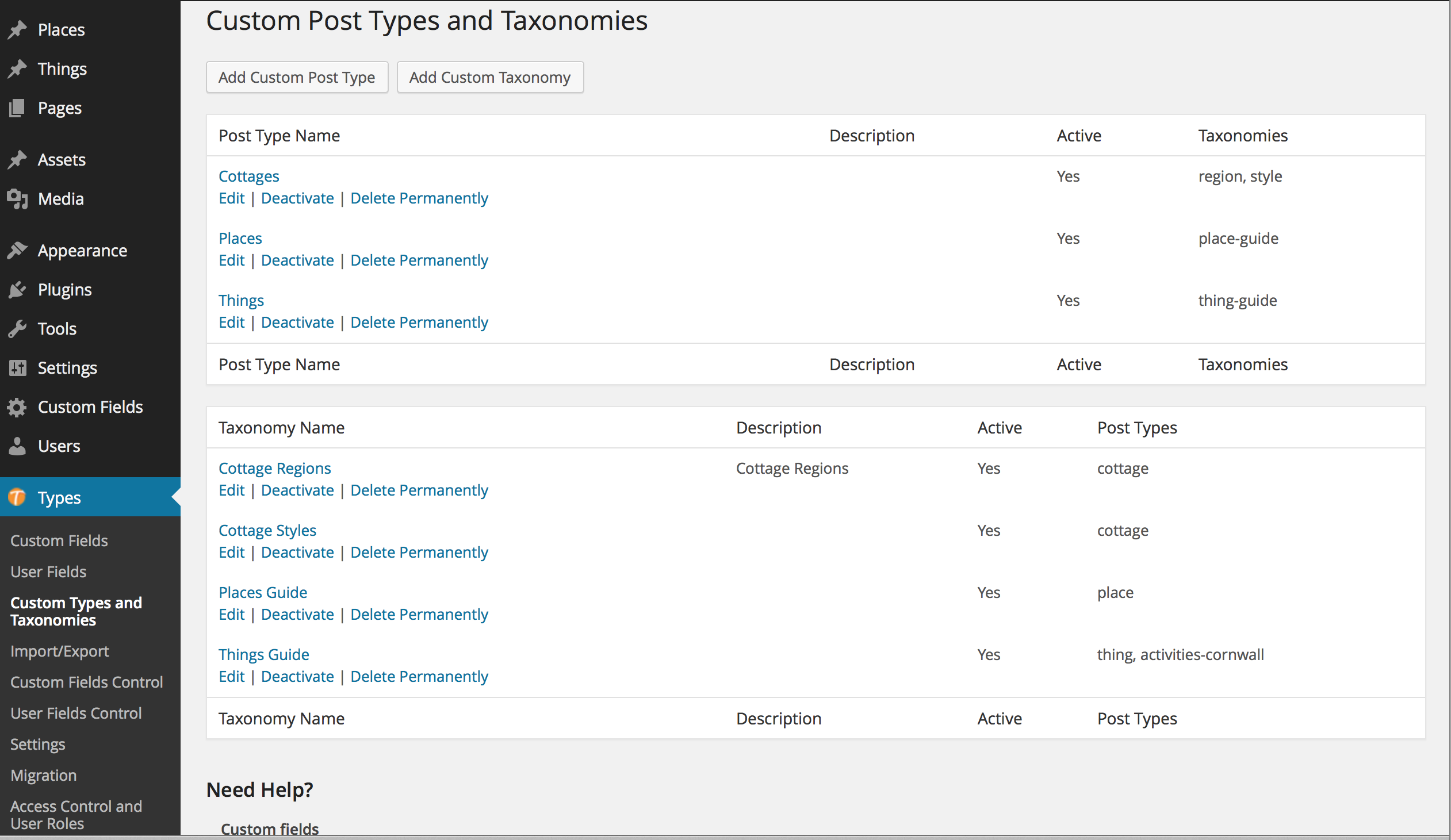Deactivate the Places Guide taxonomy

(x=298, y=615)
